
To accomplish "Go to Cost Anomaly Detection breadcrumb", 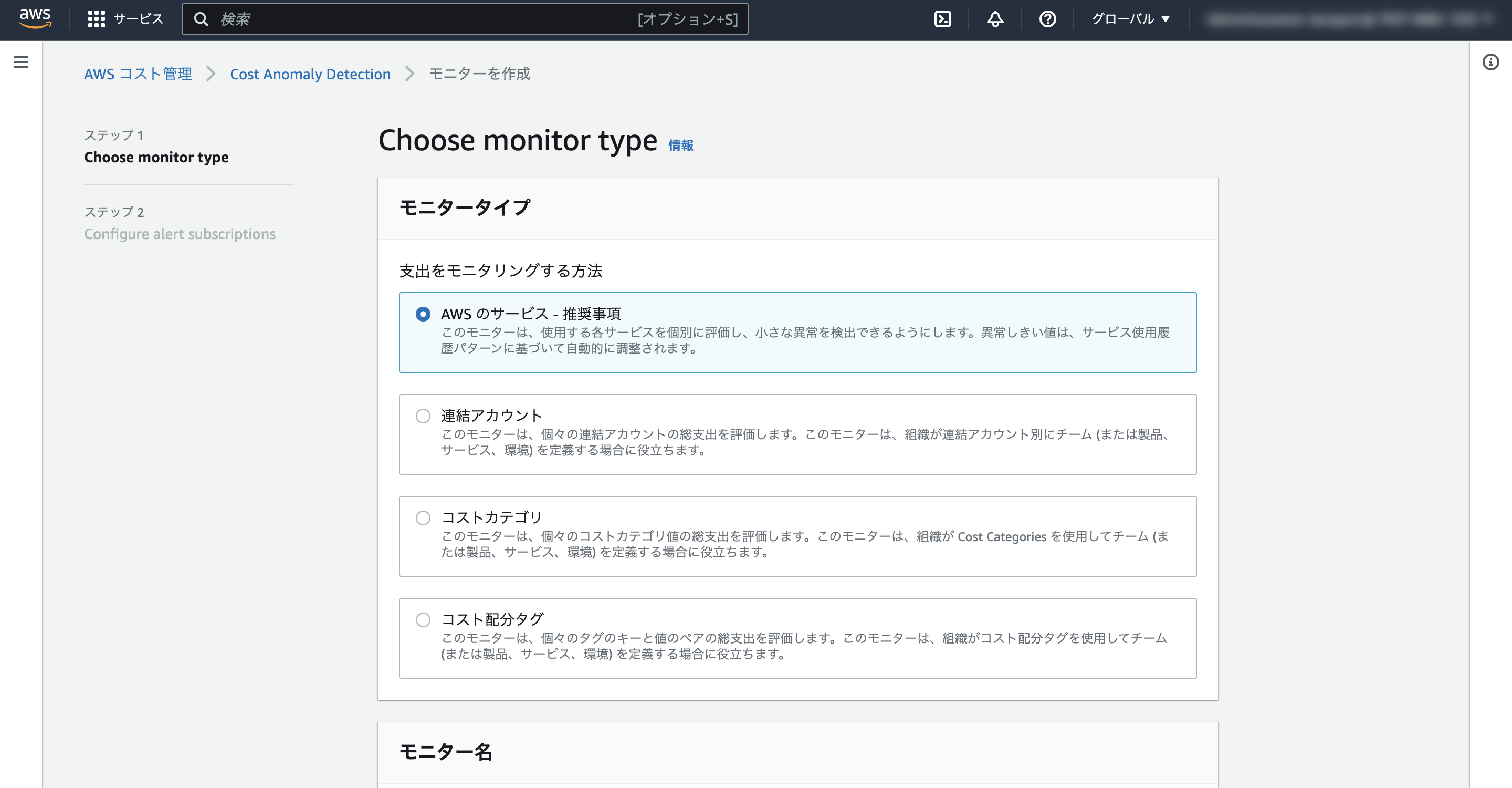I will pyautogui.click(x=310, y=74).
